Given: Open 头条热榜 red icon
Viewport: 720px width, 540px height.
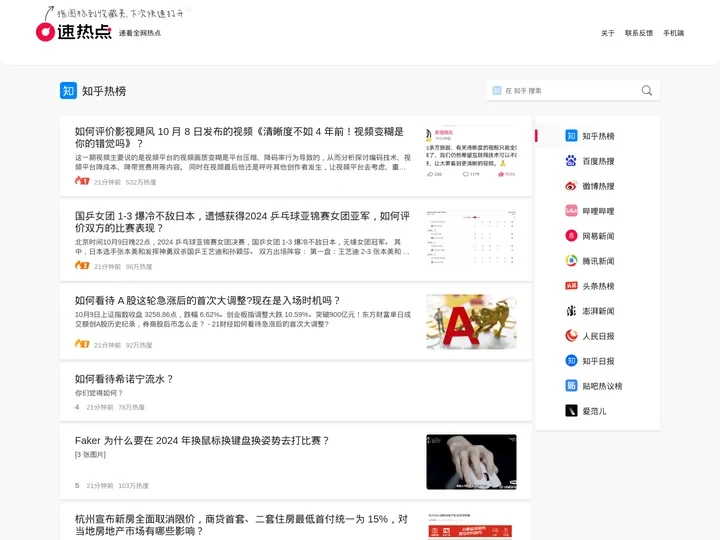Looking at the screenshot, I should tap(571, 286).
